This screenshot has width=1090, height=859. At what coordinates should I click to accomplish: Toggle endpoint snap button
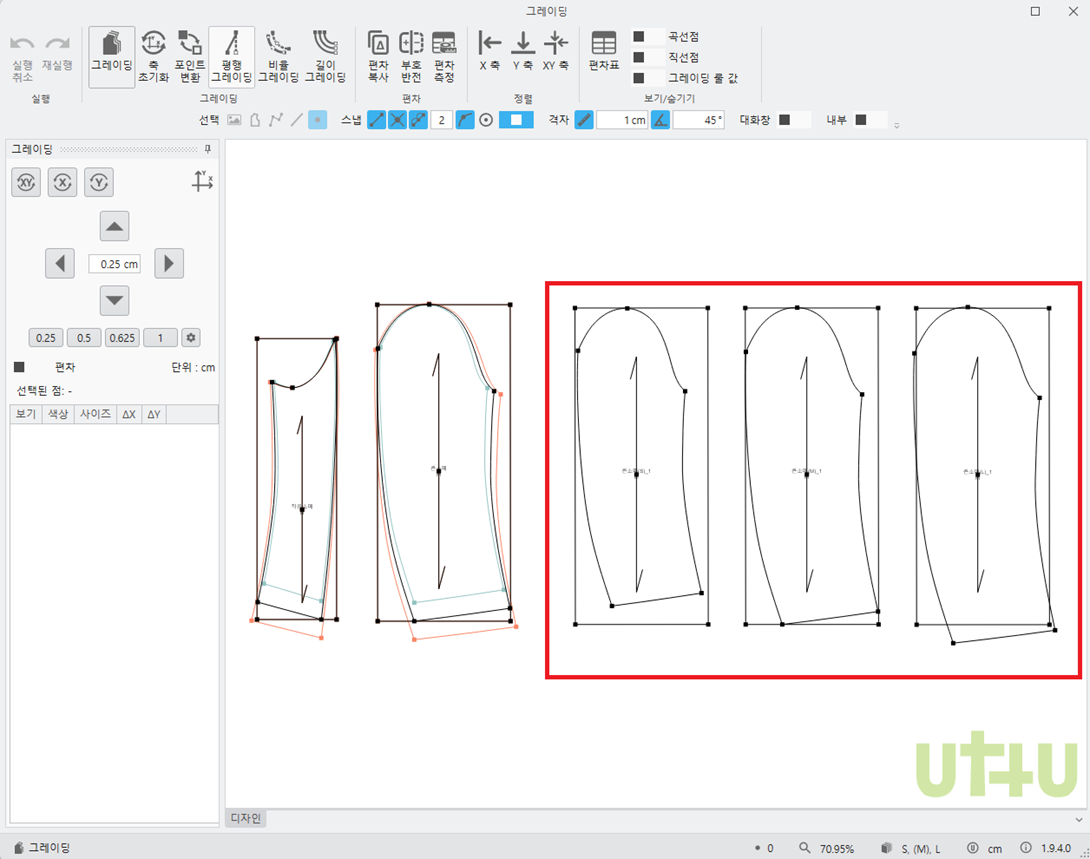pyautogui.click(x=376, y=120)
